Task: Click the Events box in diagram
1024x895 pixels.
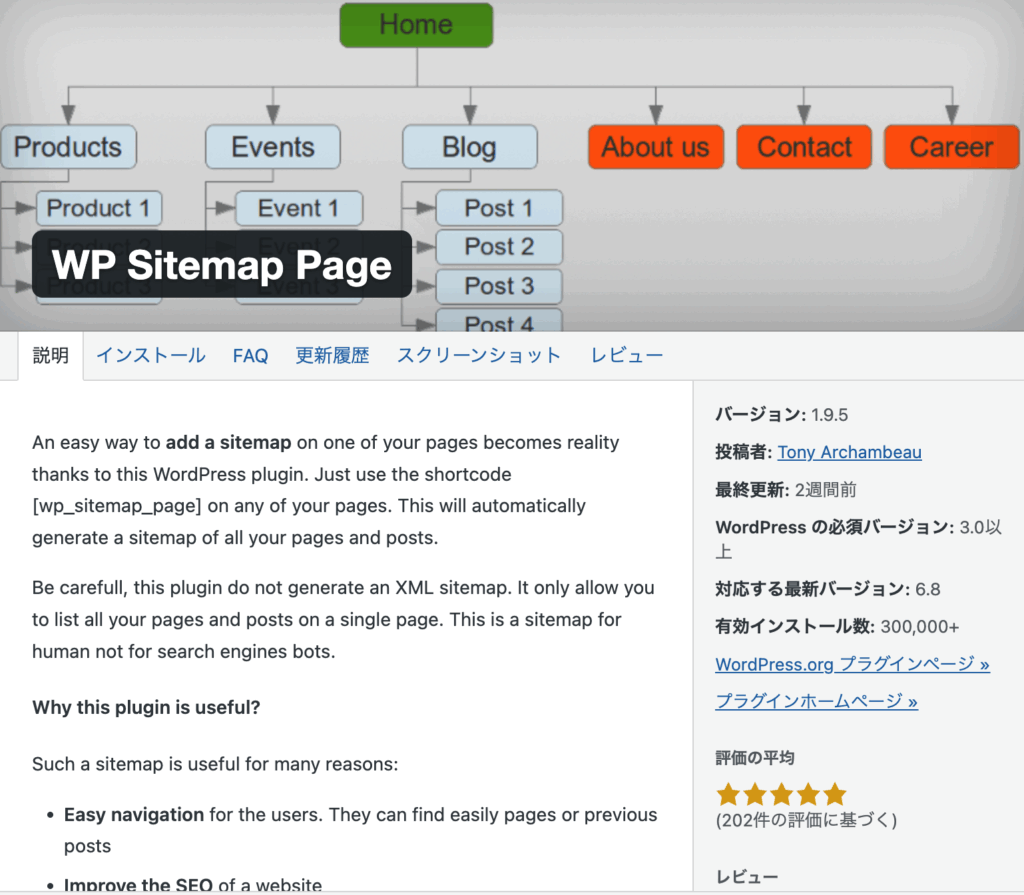Action: pyautogui.click(x=273, y=147)
